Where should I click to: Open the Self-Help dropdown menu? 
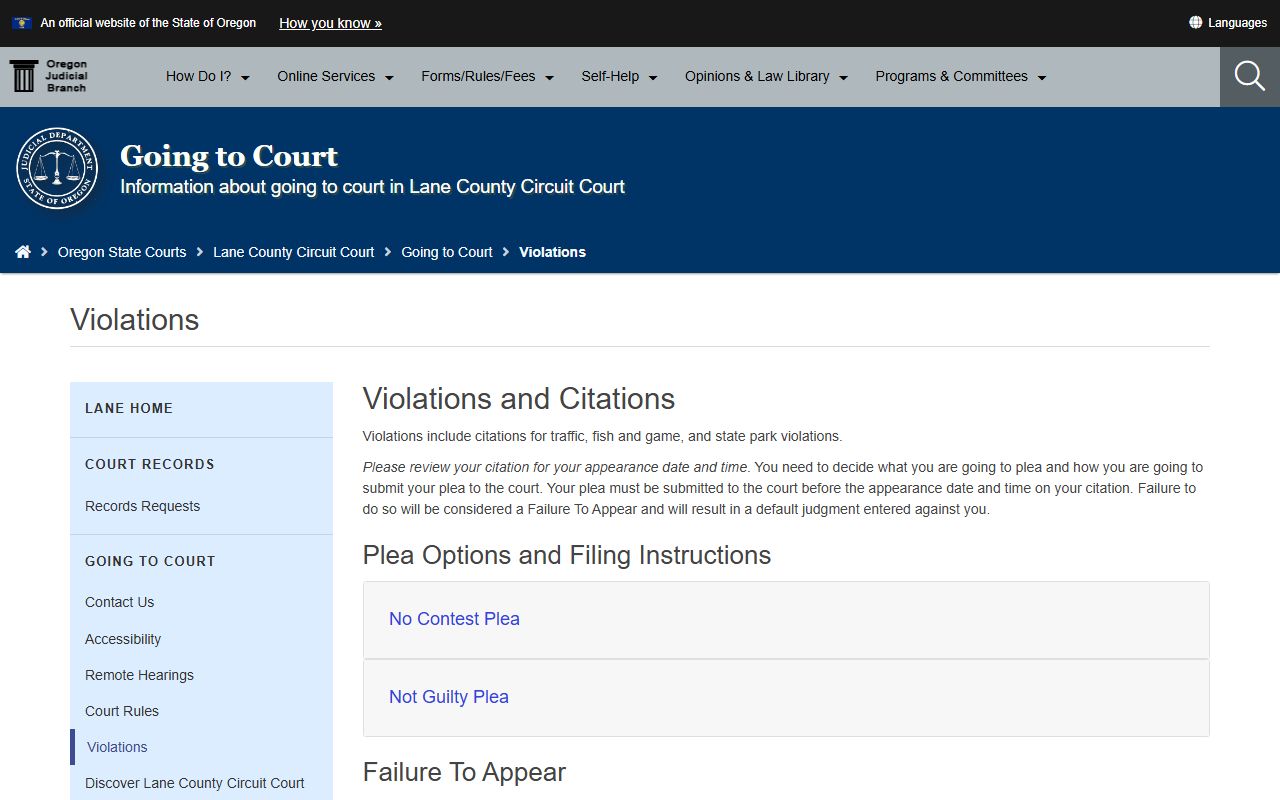coord(620,76)
